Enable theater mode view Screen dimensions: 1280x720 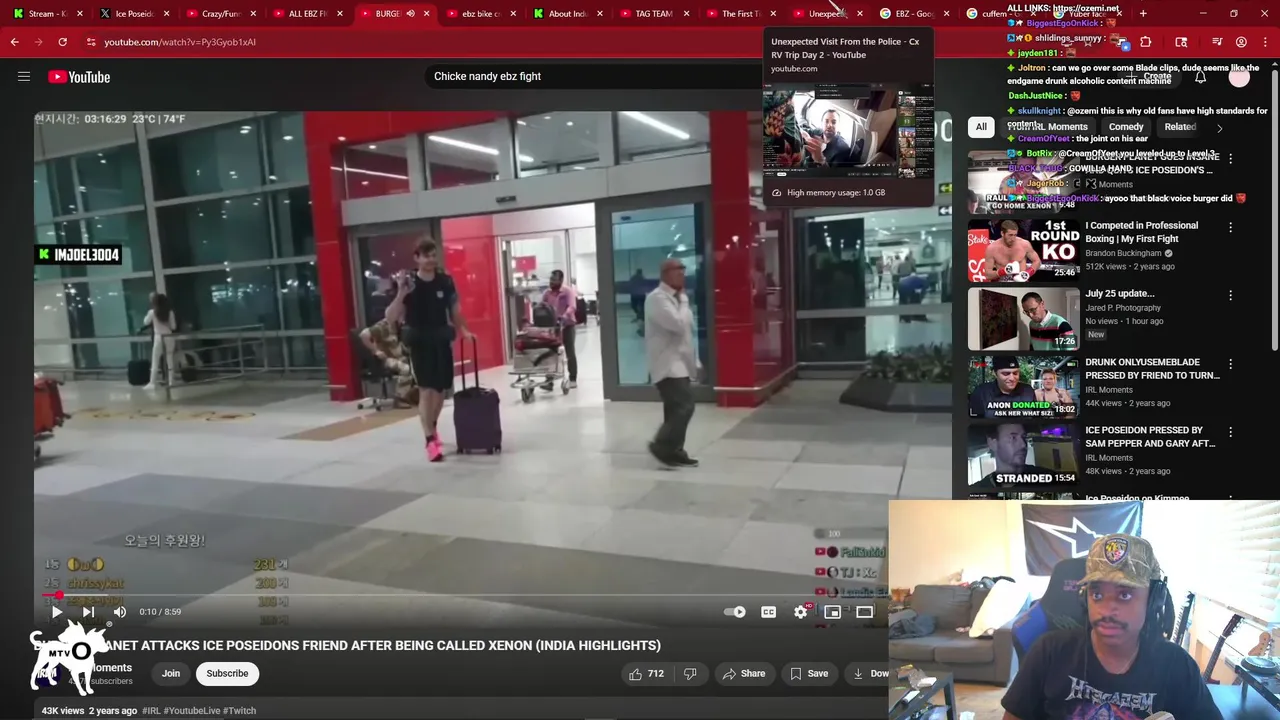865,612
